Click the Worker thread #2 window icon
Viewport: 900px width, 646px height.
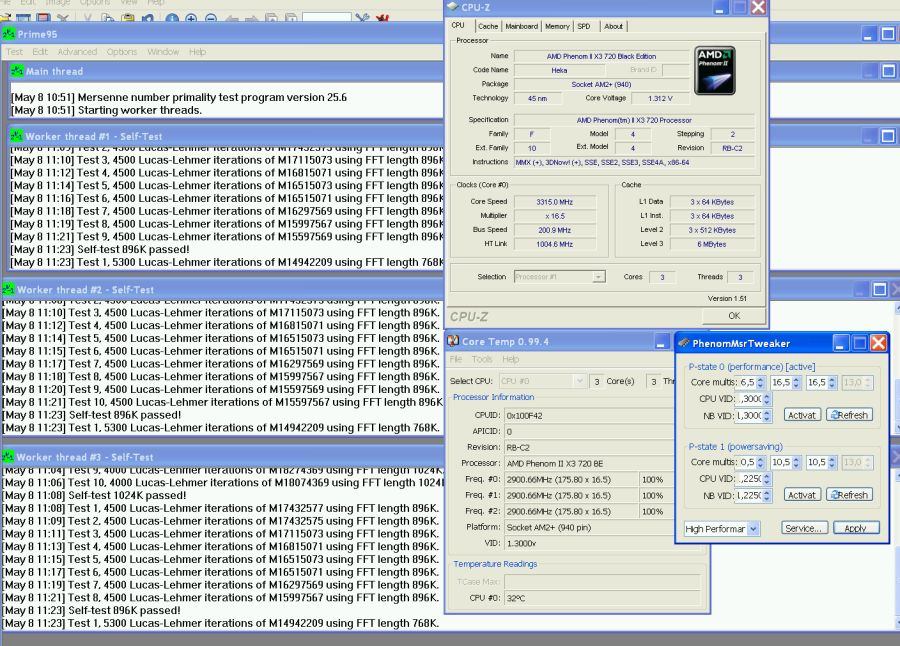pyautogui.click(x=9, y=289)
